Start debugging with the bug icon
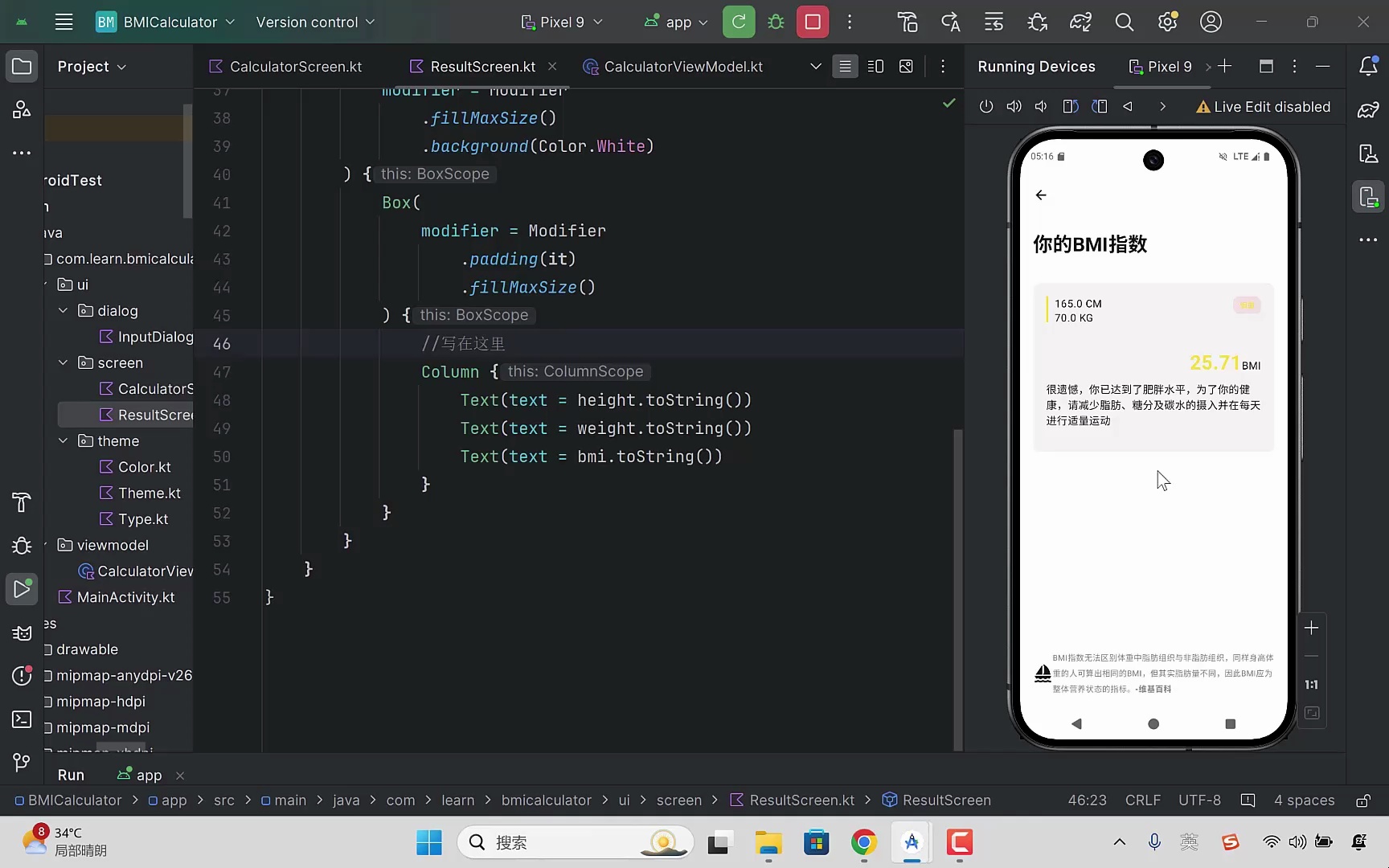The image size is (1389, 868). [776, 22]
